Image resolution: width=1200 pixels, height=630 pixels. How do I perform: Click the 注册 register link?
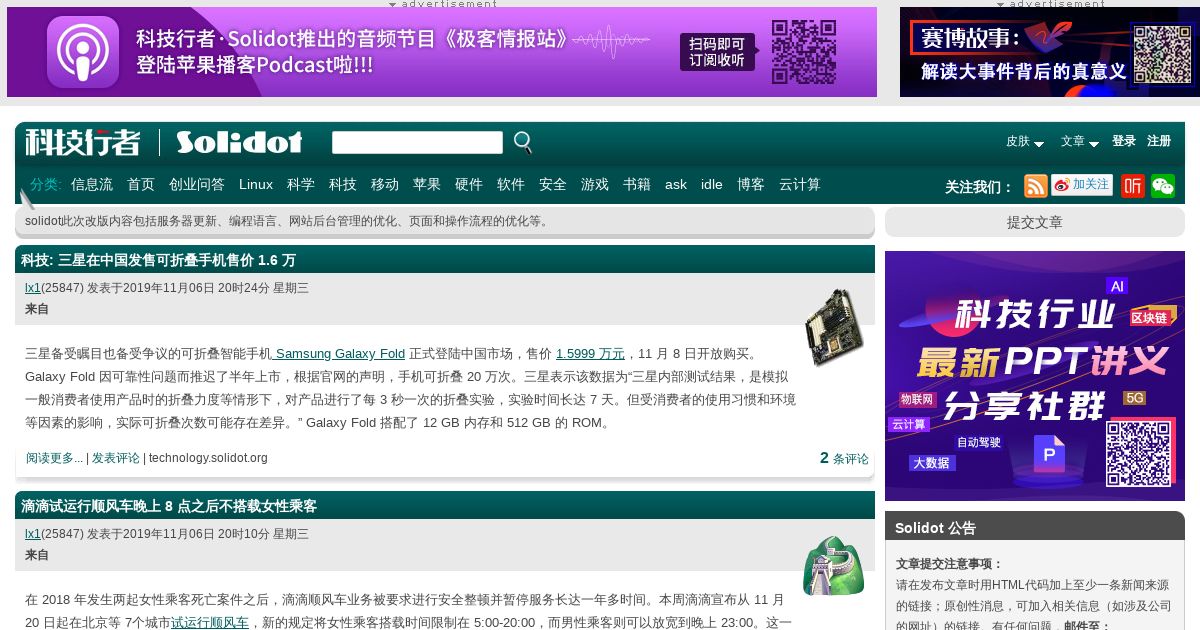tap(1159, 141)
